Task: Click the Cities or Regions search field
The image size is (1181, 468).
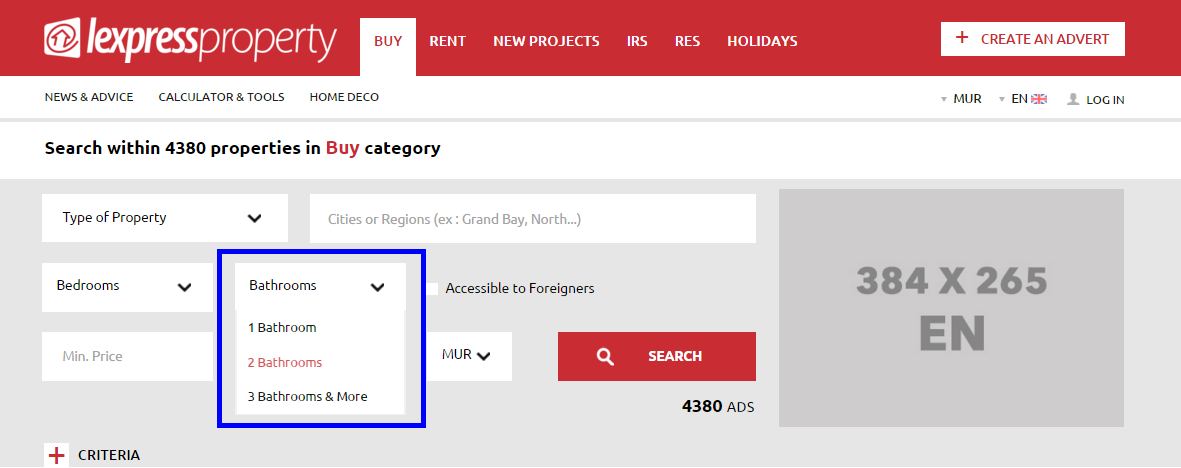Action: [533, 219]
